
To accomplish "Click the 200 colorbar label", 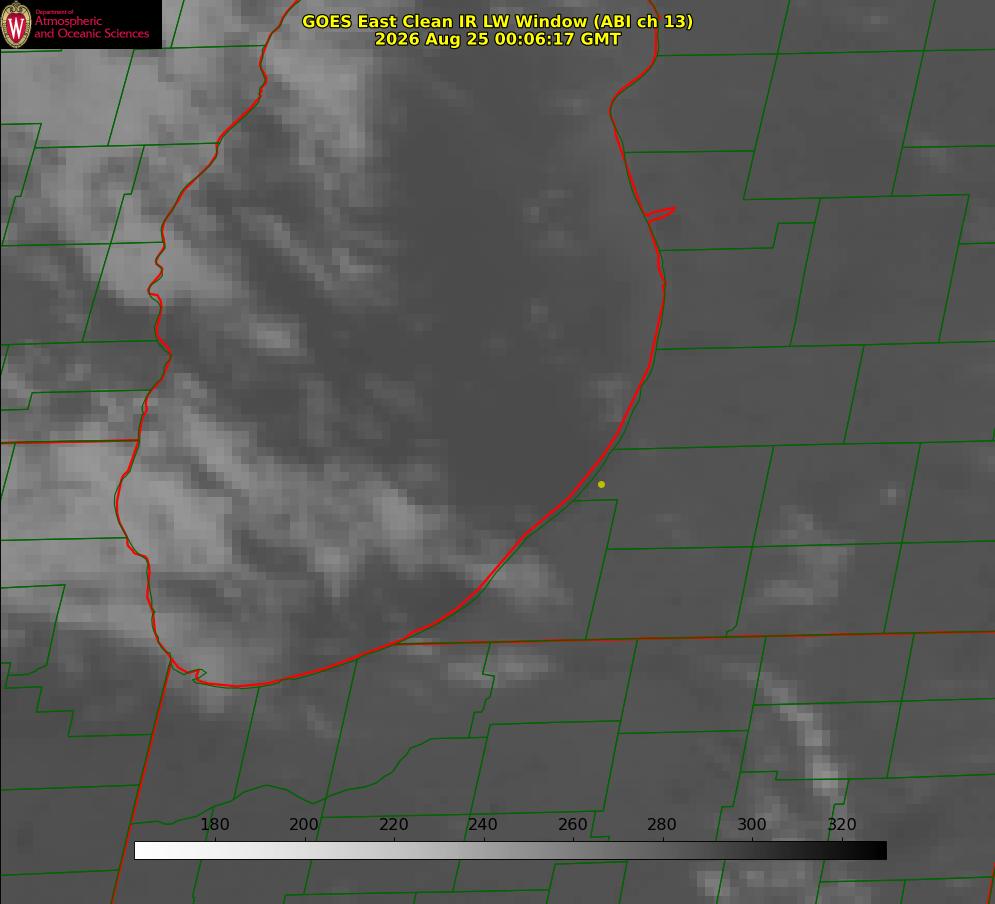I will [x=304, y=824].
